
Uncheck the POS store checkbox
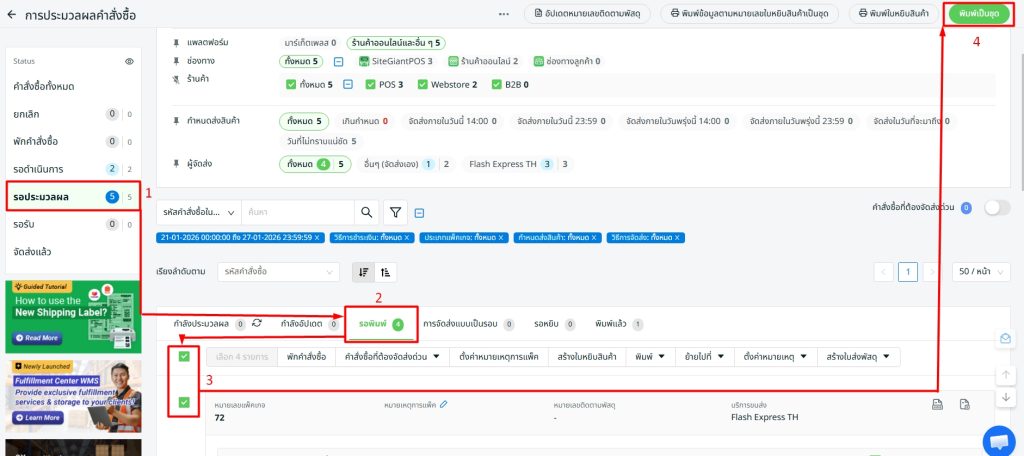370,85
